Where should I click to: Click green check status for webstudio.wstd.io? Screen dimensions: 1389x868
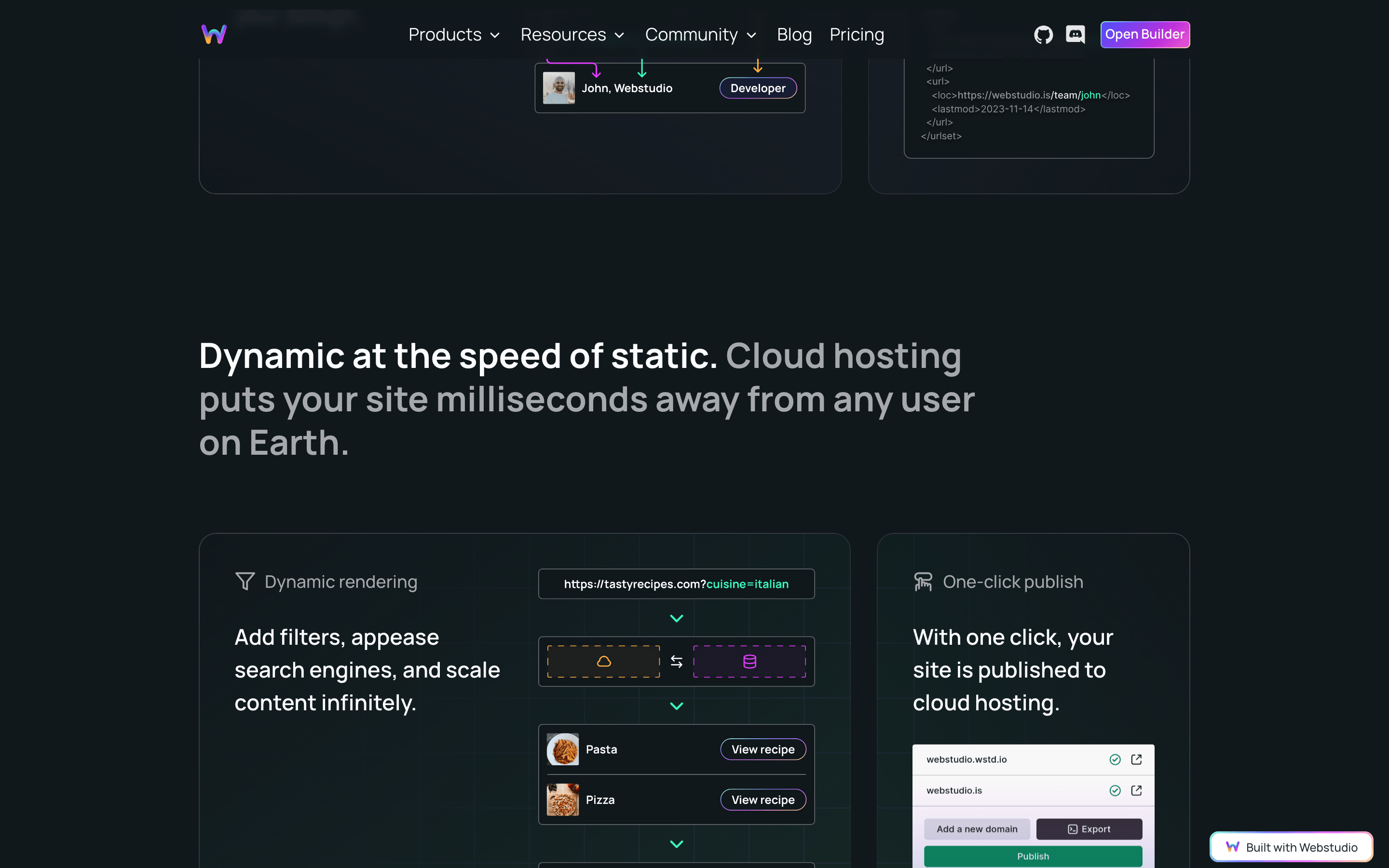1115,759
